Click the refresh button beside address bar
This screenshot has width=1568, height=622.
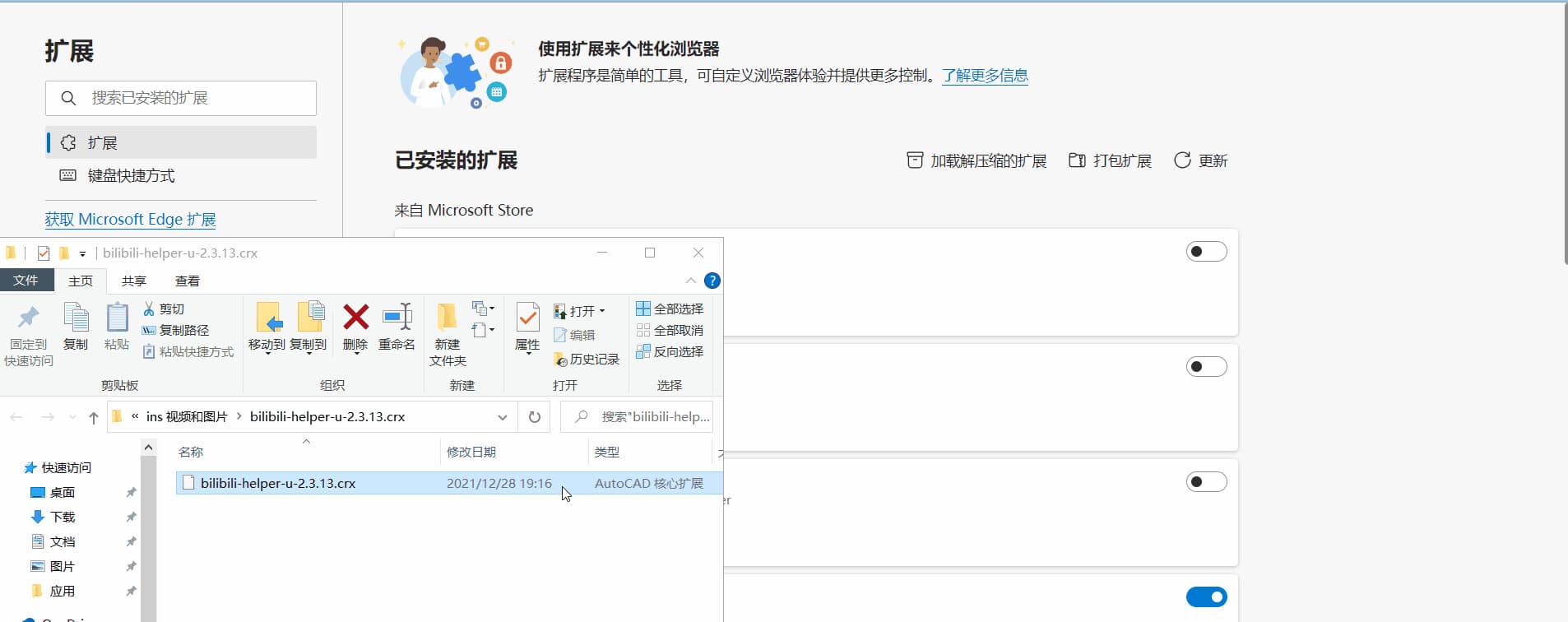tap(535, 417)
